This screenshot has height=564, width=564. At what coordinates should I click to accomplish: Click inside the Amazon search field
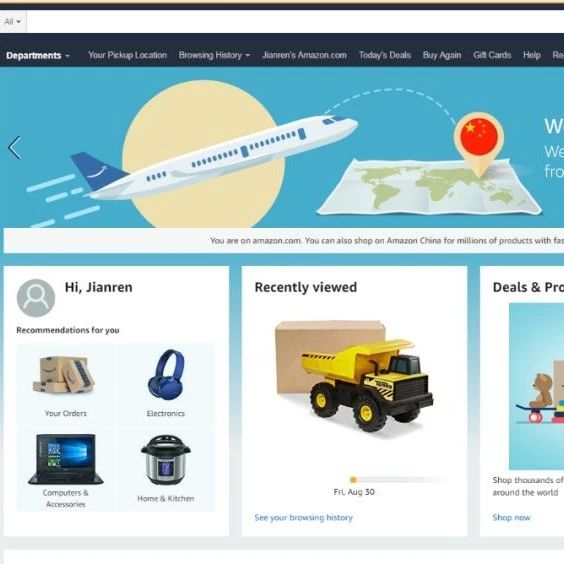click(x=295, y=22)
